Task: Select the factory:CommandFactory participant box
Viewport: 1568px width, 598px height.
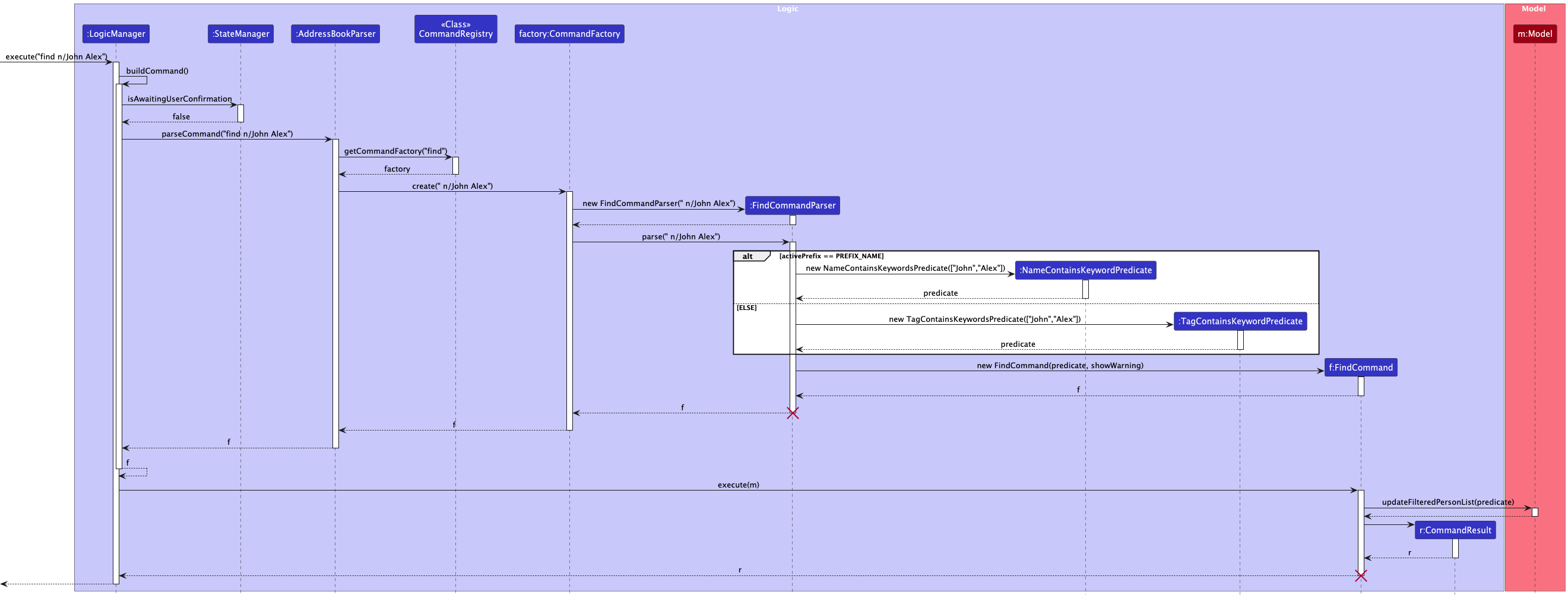Action: (569, 34)
